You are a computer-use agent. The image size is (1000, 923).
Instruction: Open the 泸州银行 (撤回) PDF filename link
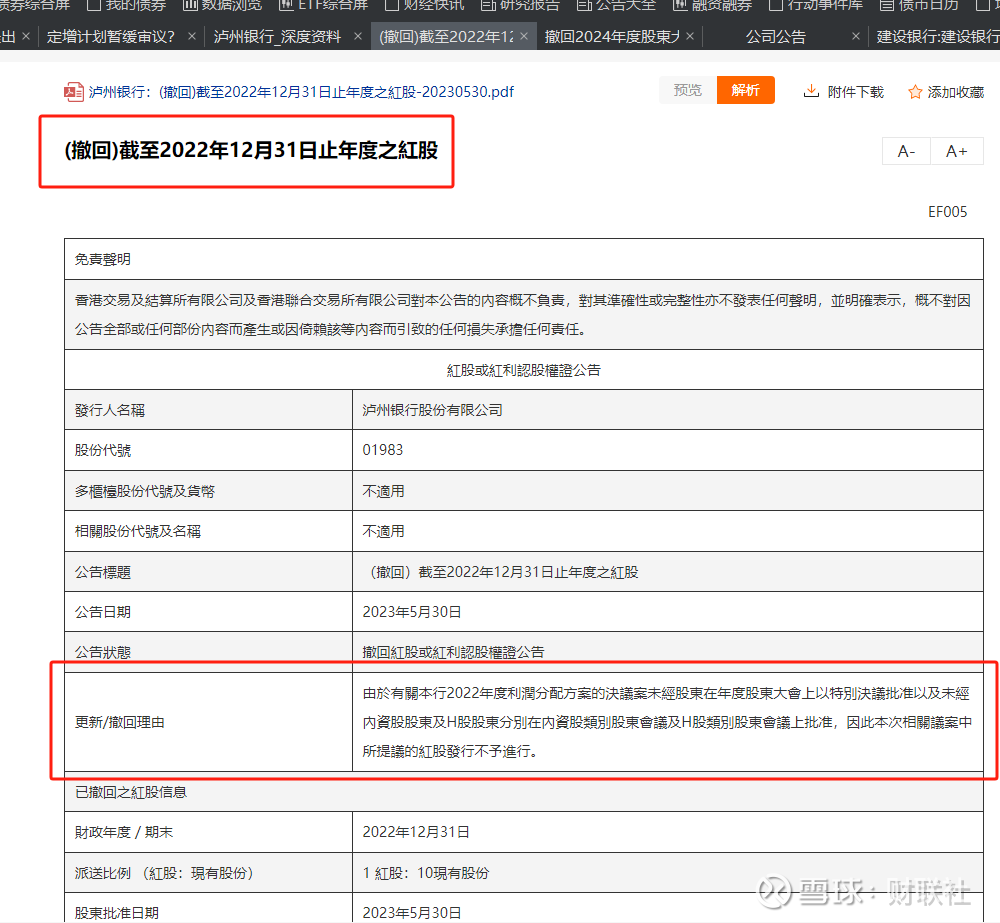(301, 92)
